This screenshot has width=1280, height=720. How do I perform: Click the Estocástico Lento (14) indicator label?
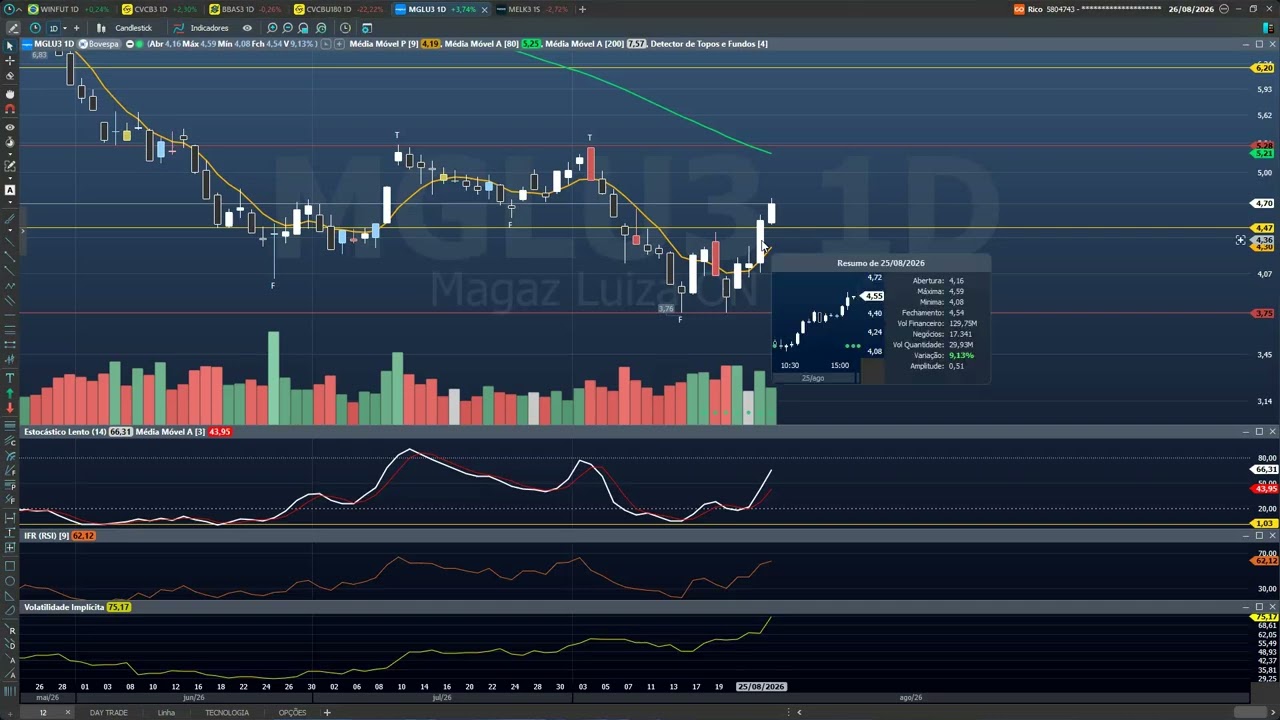click(65, 432)
